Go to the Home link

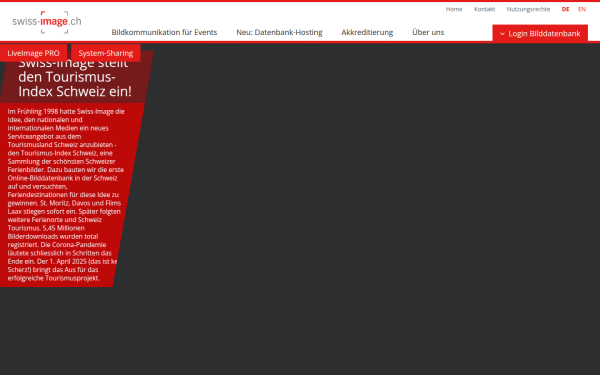[454, 9]
